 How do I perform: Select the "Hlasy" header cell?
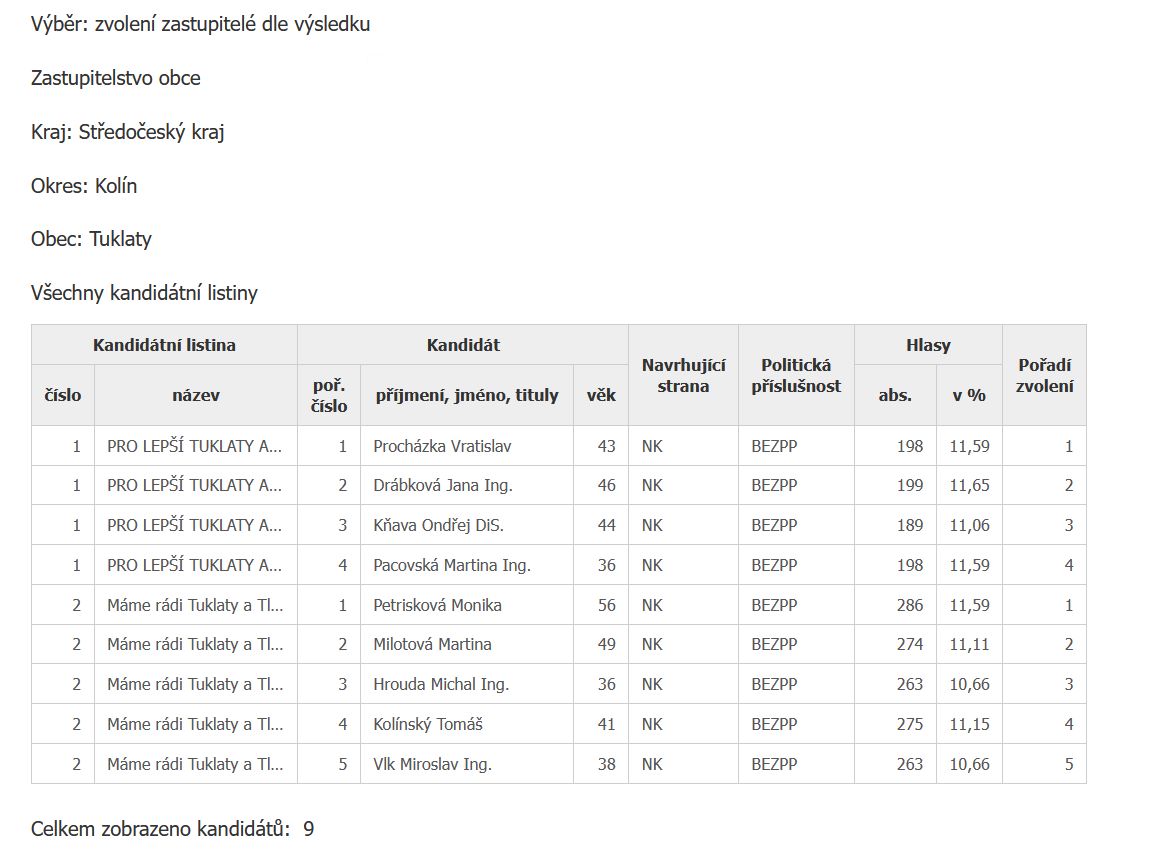pyautogui.click(x=927, y=345)
